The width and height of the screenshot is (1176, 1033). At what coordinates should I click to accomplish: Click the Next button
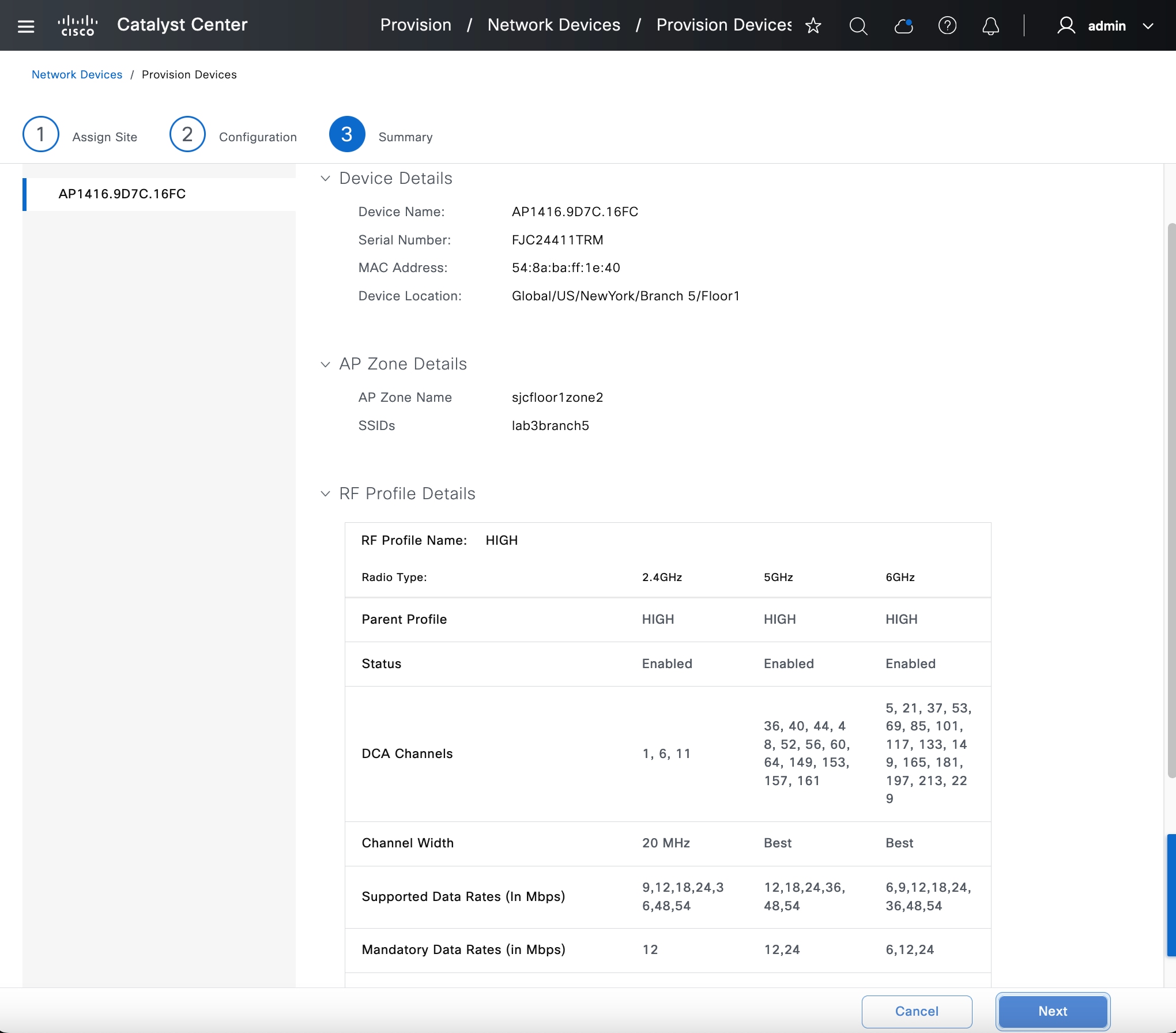pos(1052,1011)
